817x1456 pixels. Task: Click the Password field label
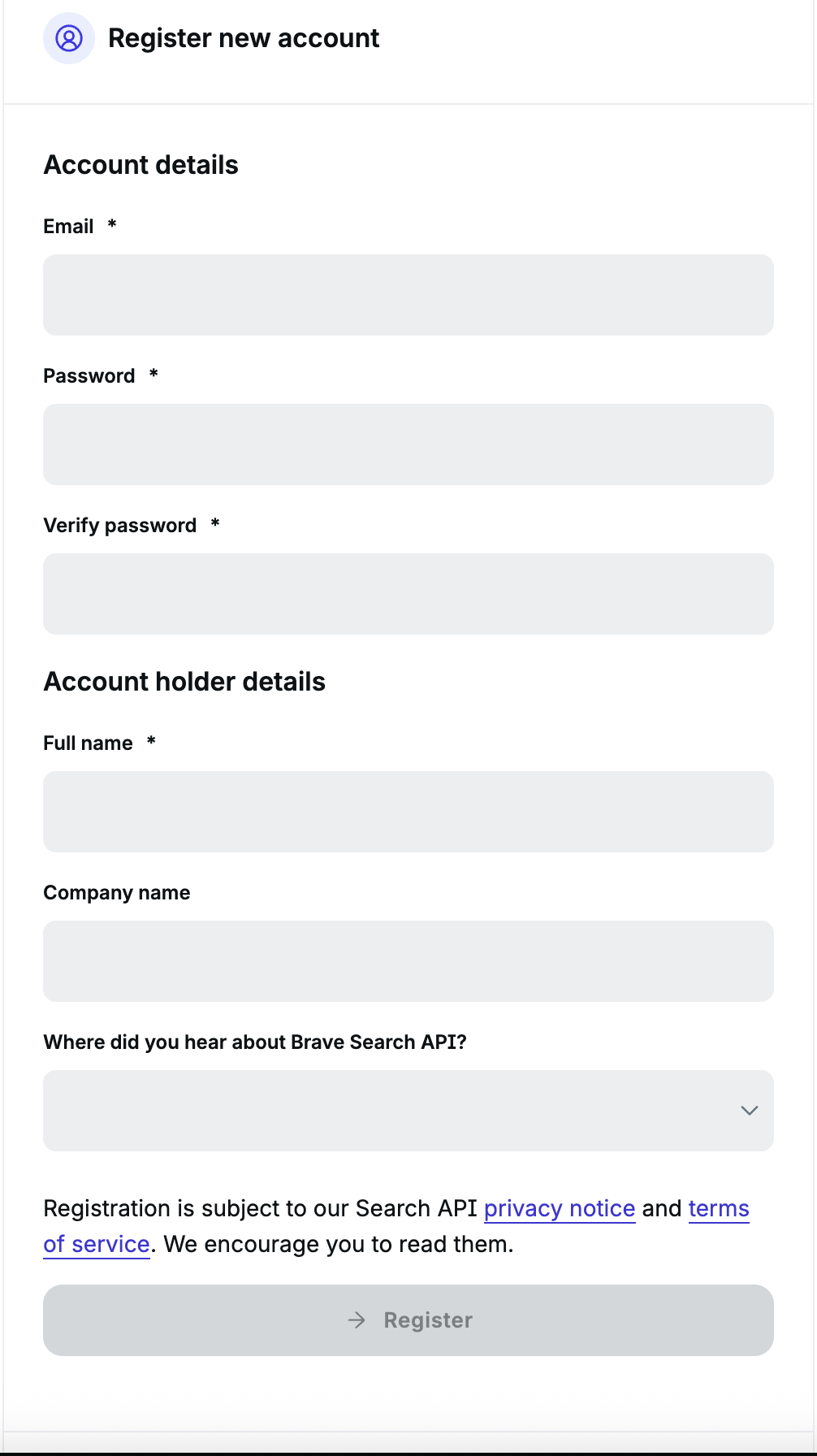point(89,376)
